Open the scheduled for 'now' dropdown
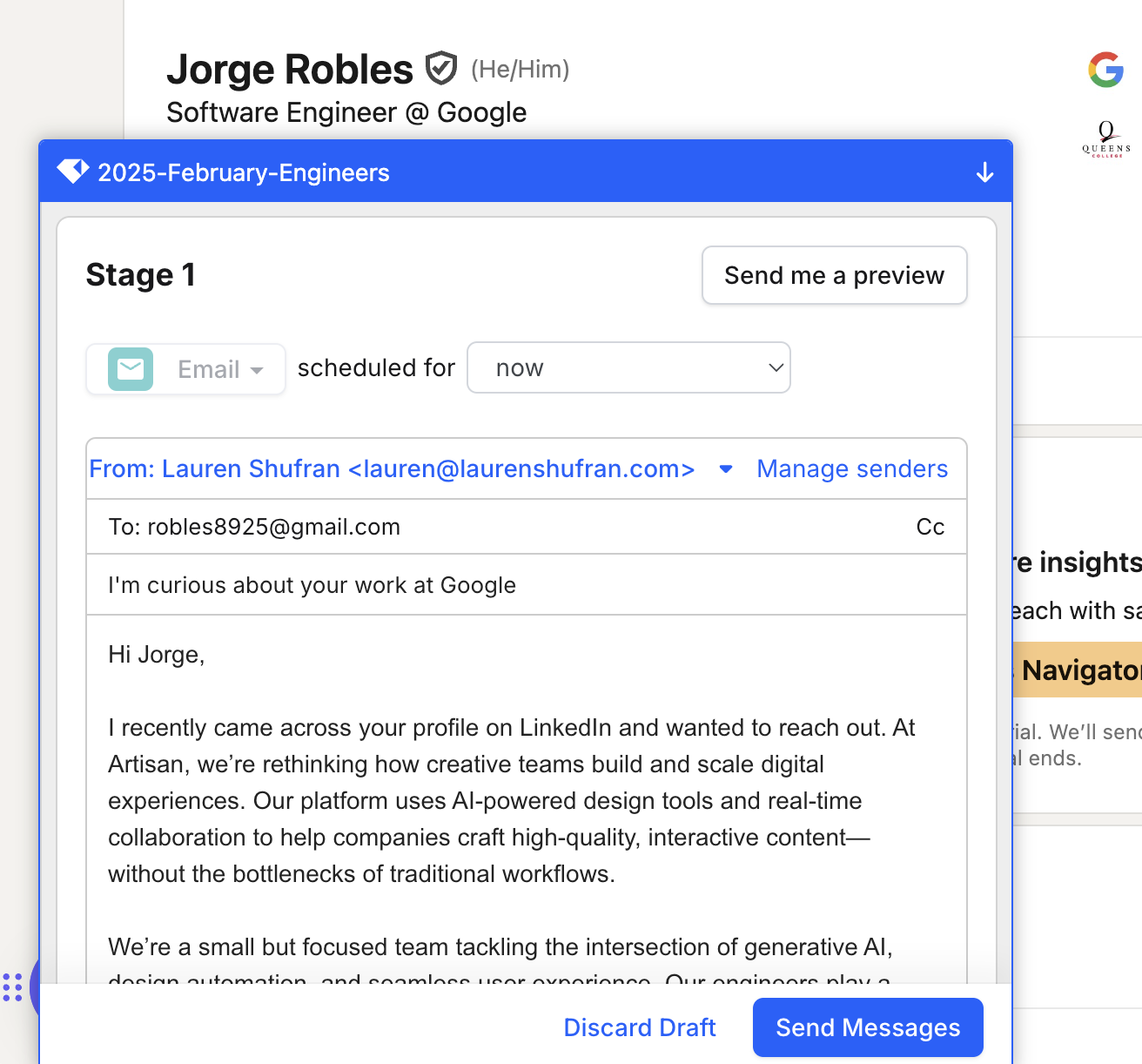Image resolution: width=1142 pixels, height=1064 pixels. click(628, 367)
